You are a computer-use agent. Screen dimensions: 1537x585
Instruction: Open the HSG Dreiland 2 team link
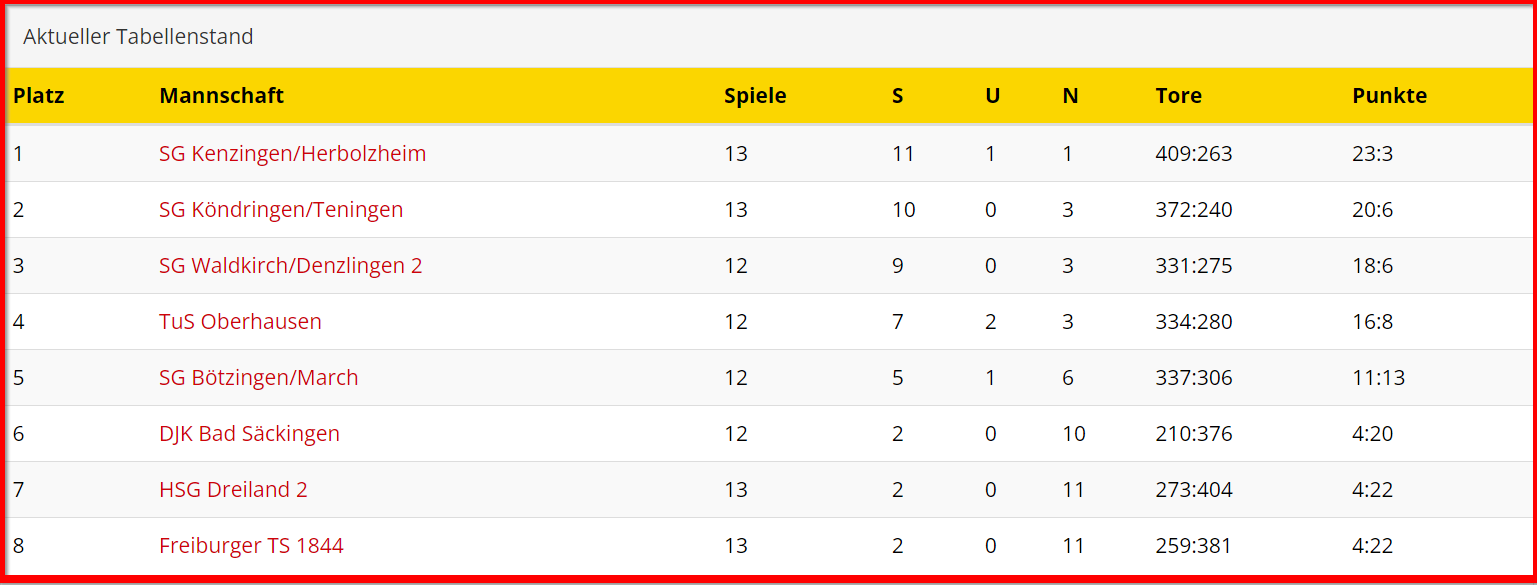[x=233, y=490]
